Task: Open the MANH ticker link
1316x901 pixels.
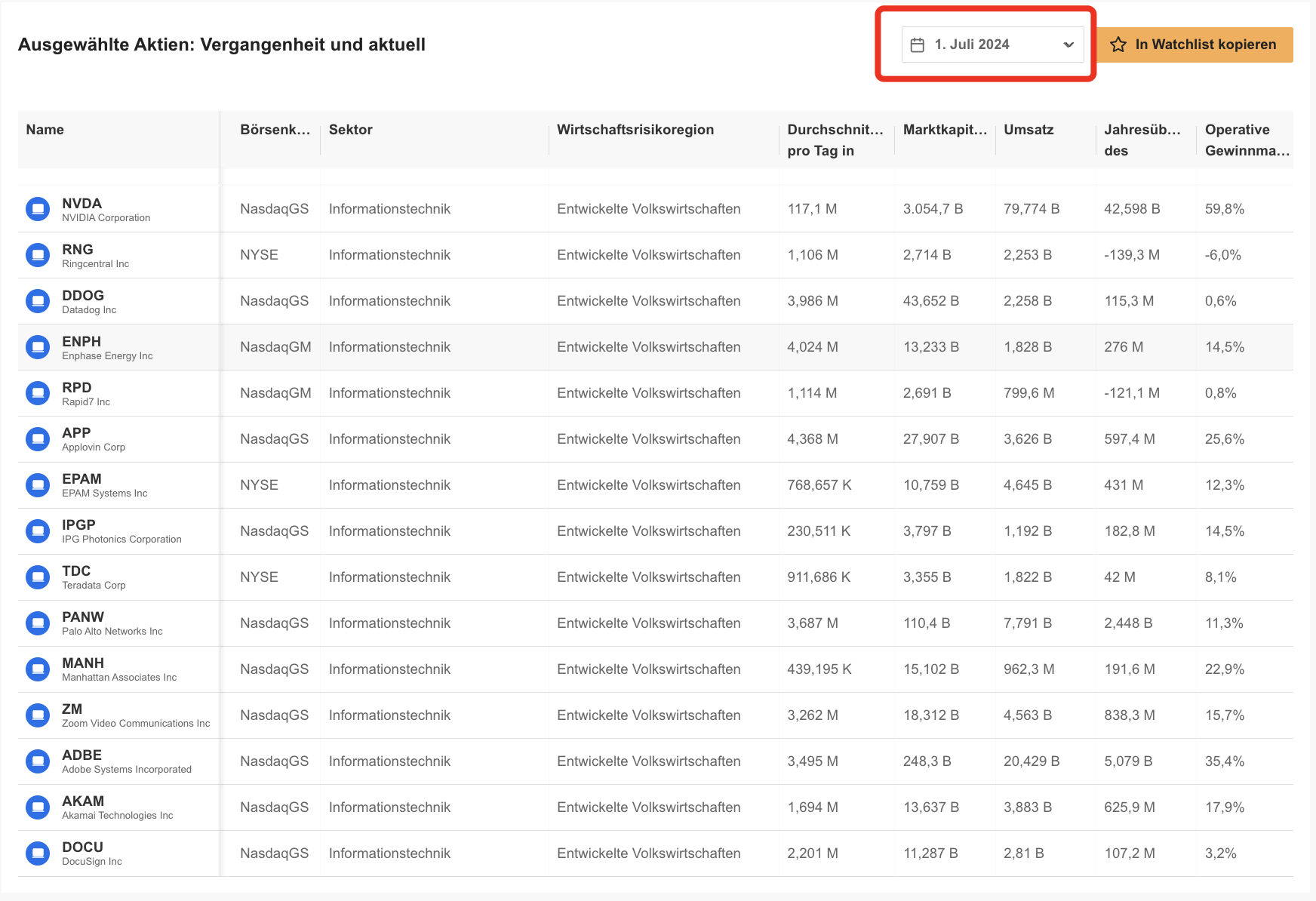Action: pyautogui.click(x=83, y=663)
